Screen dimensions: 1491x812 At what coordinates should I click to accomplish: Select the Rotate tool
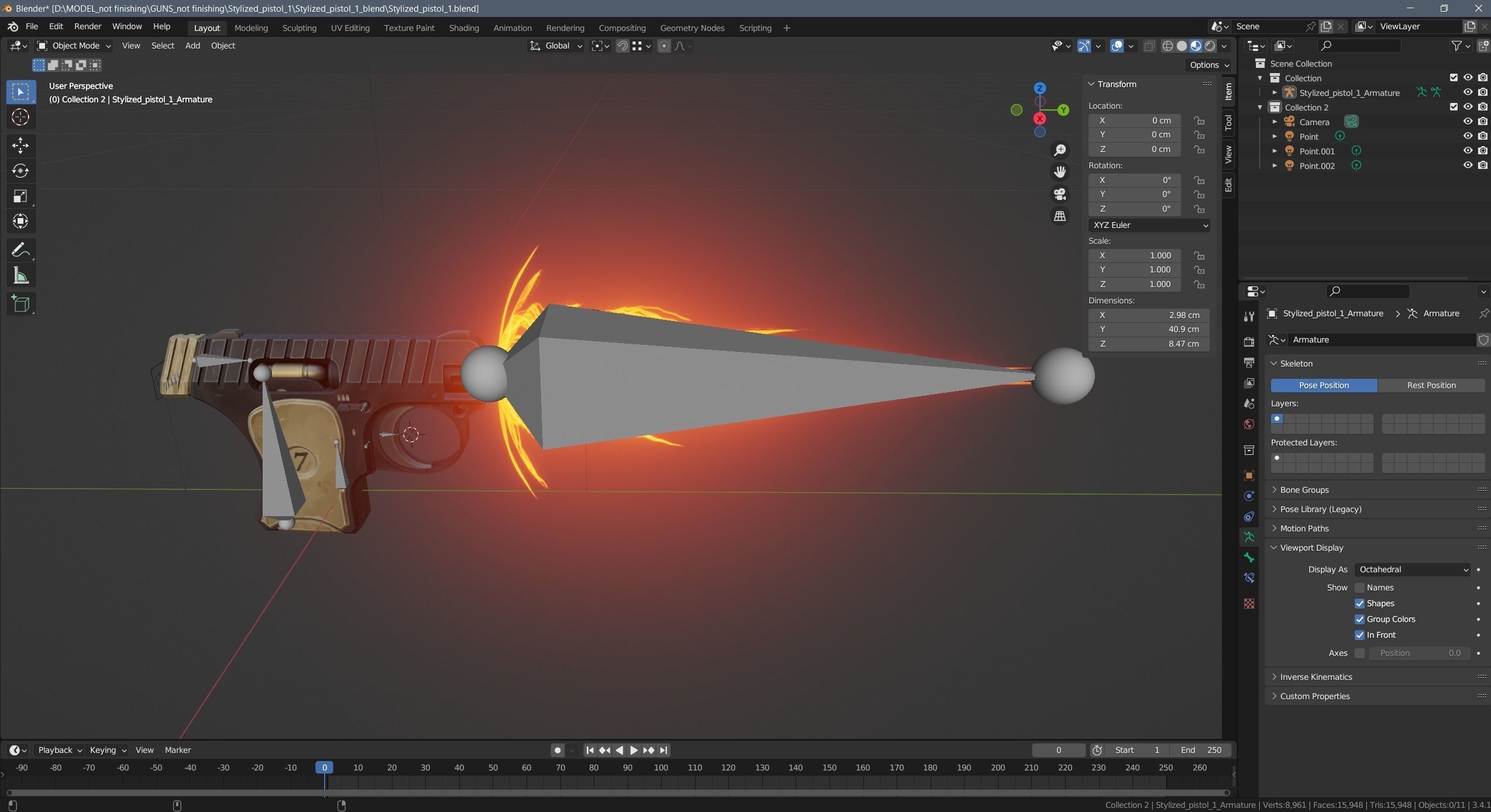tap(20, 171)
